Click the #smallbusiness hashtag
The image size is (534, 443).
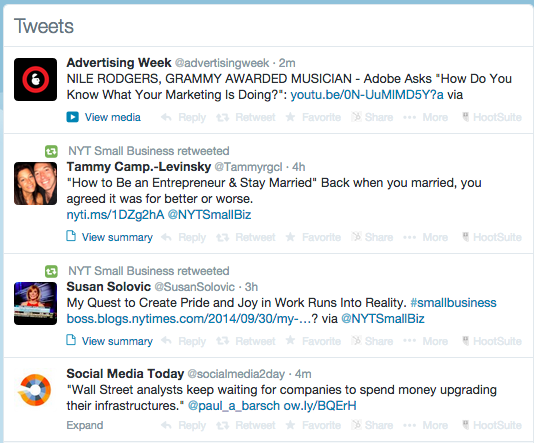[x=454, y=303]
